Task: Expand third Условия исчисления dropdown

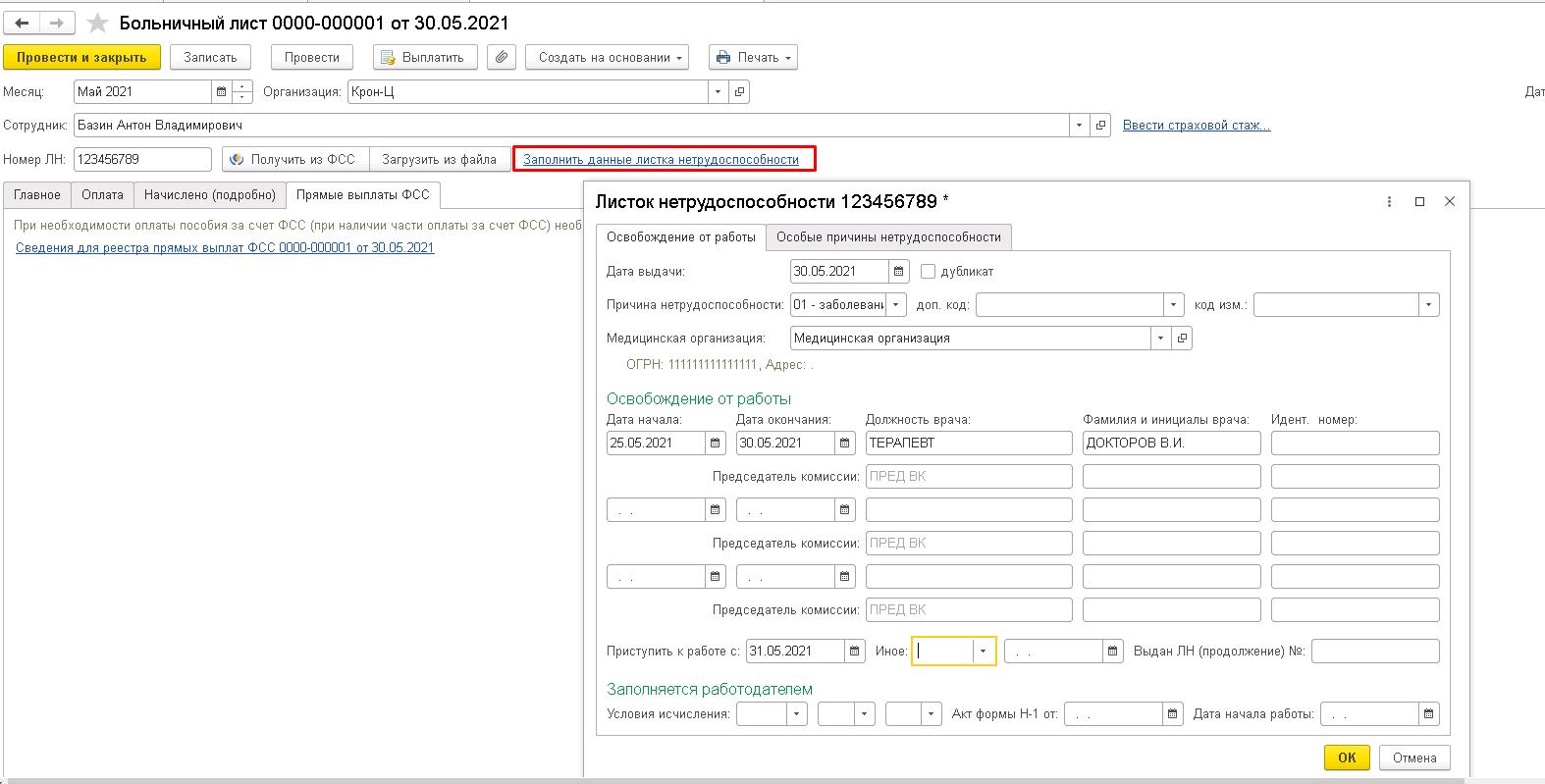Action: tap(931, 714)
